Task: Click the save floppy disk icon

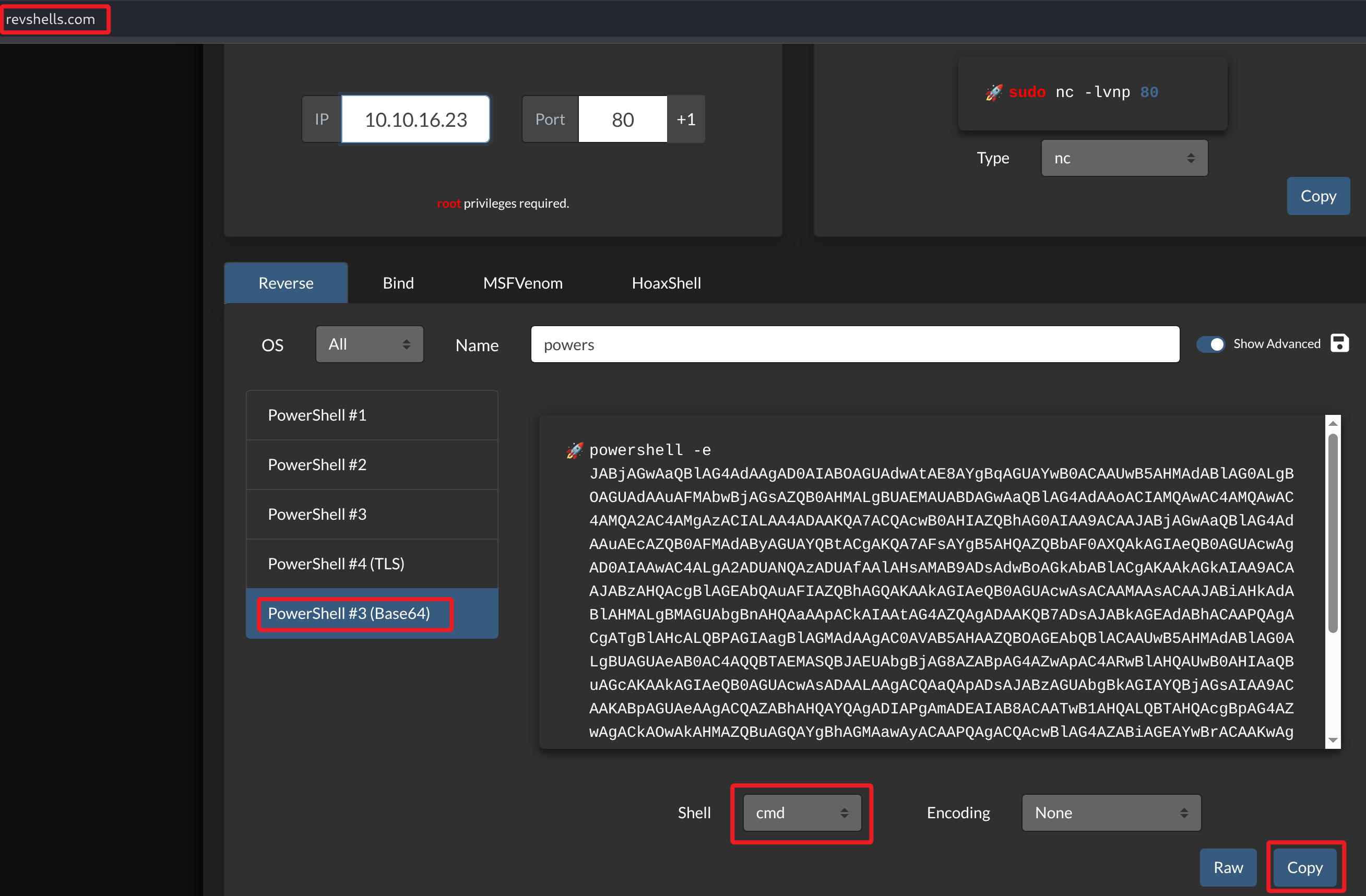Action: point(1339,343)
